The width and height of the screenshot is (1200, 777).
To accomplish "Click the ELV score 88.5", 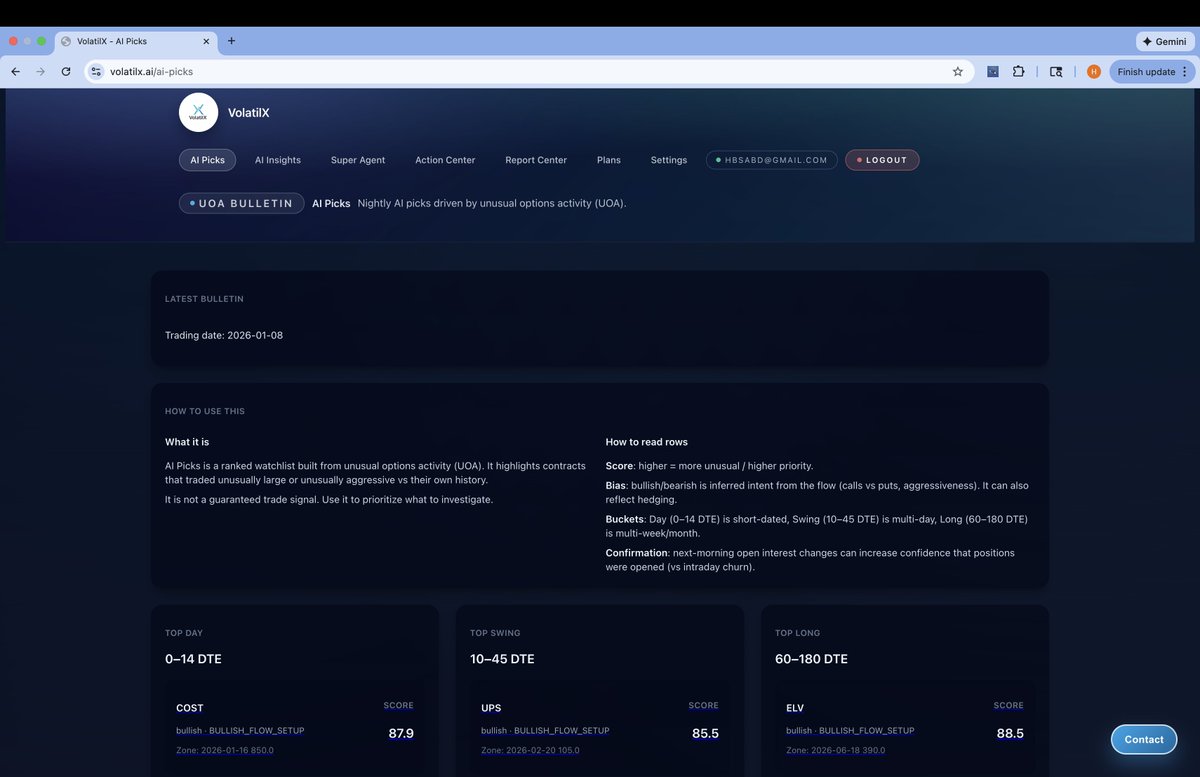I will click(x=1010, y=733).
